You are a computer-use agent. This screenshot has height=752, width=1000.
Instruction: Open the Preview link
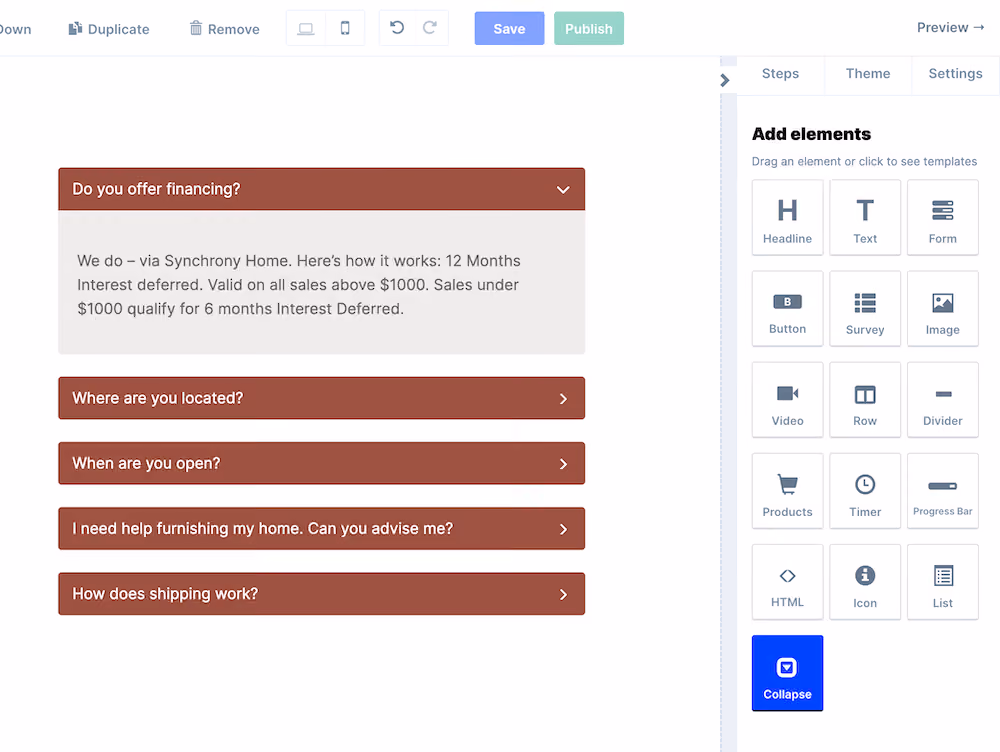950,27
